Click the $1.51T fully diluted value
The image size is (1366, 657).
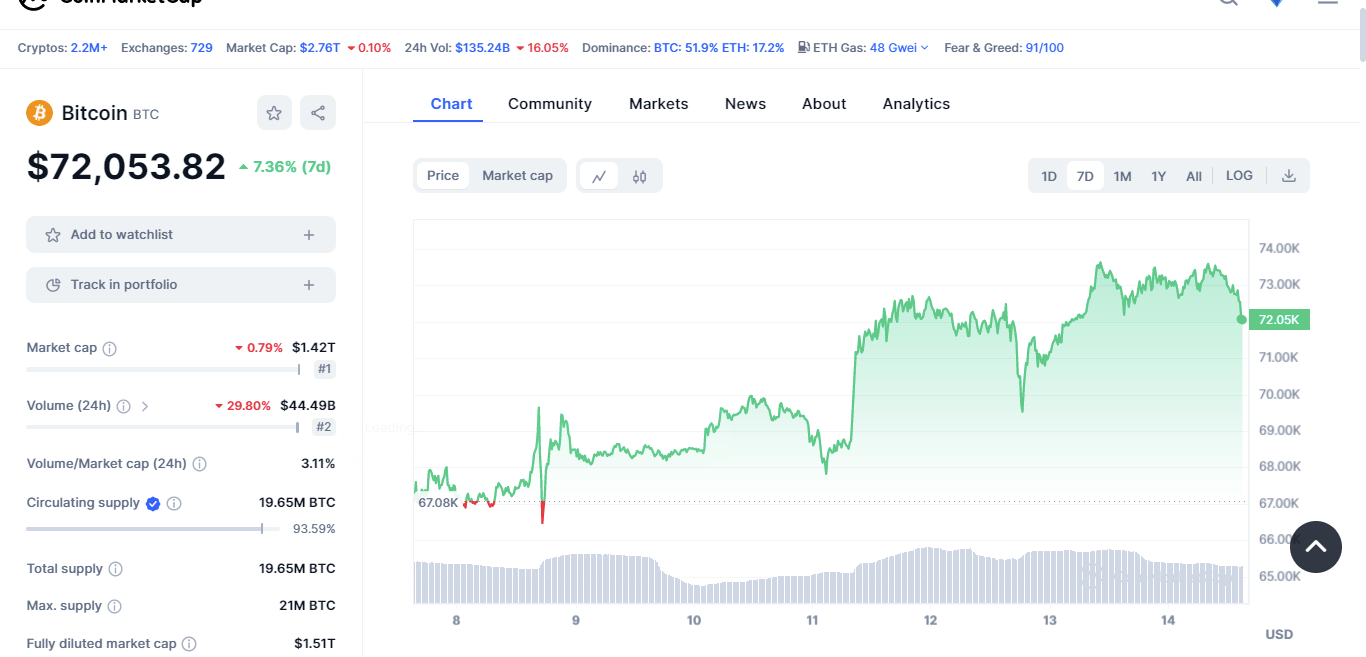315,644
